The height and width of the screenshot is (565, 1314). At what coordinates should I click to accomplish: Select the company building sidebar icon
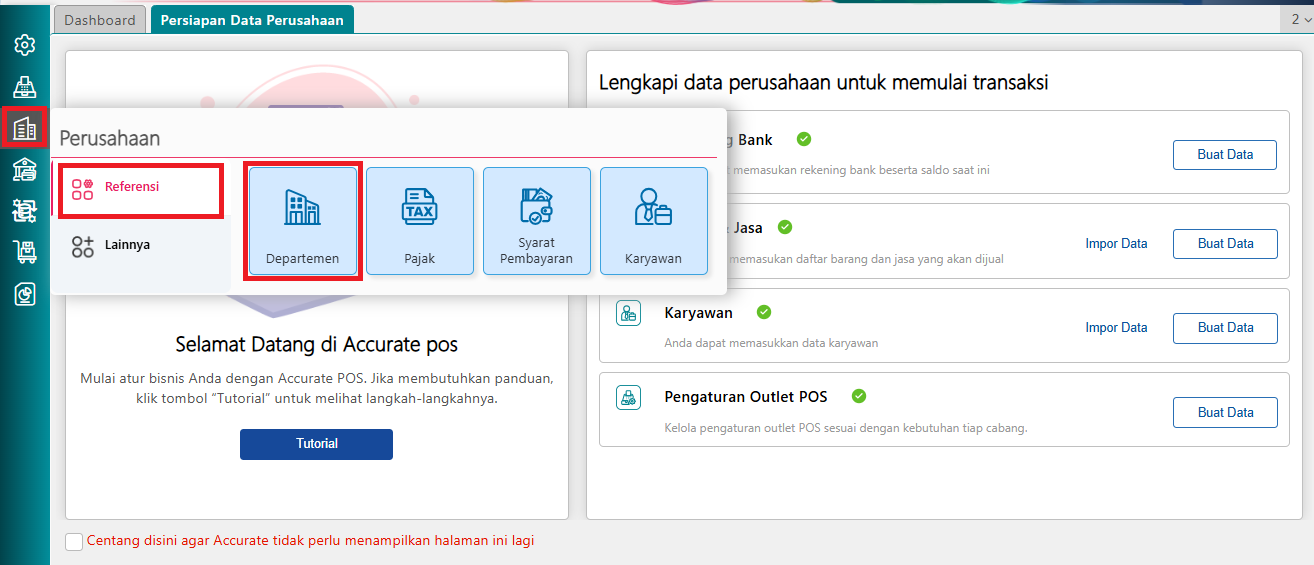click(25, 128)
